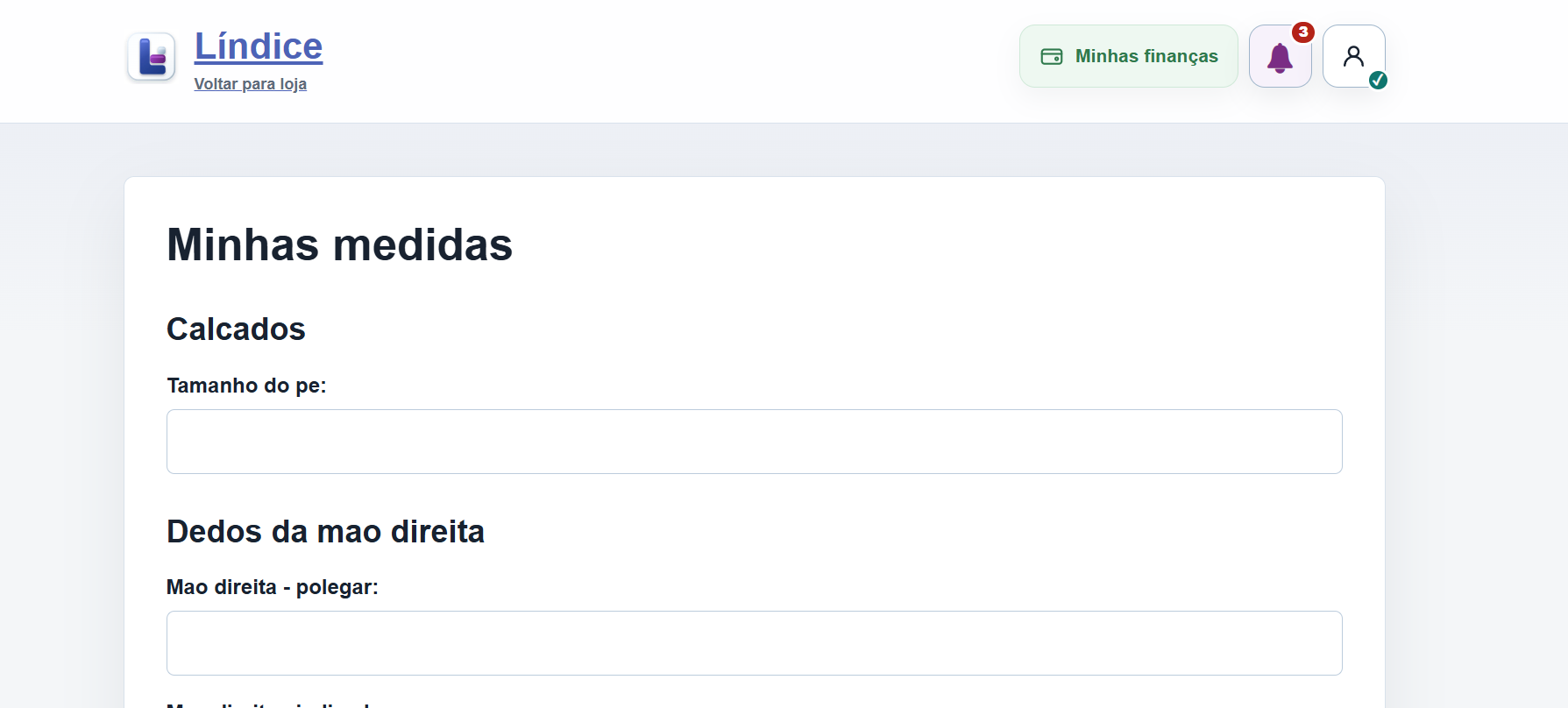This screenshot has height=708, width=1568.
Task: Open the bell notifications icon
Action: [x=1280, y=58]
